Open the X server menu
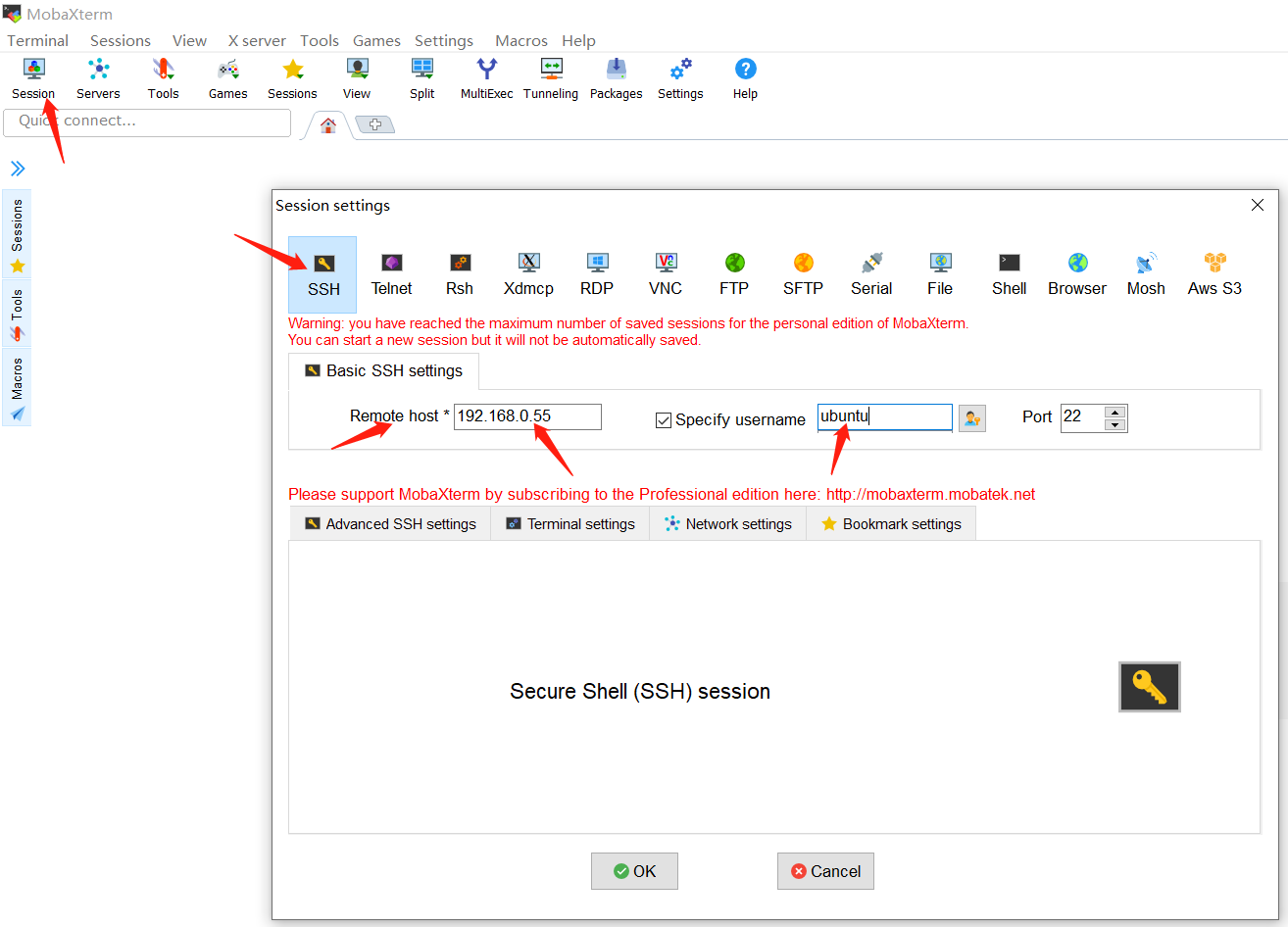Screen dimensions: 1288x927 pyautogui.click(x=257, y=40)
